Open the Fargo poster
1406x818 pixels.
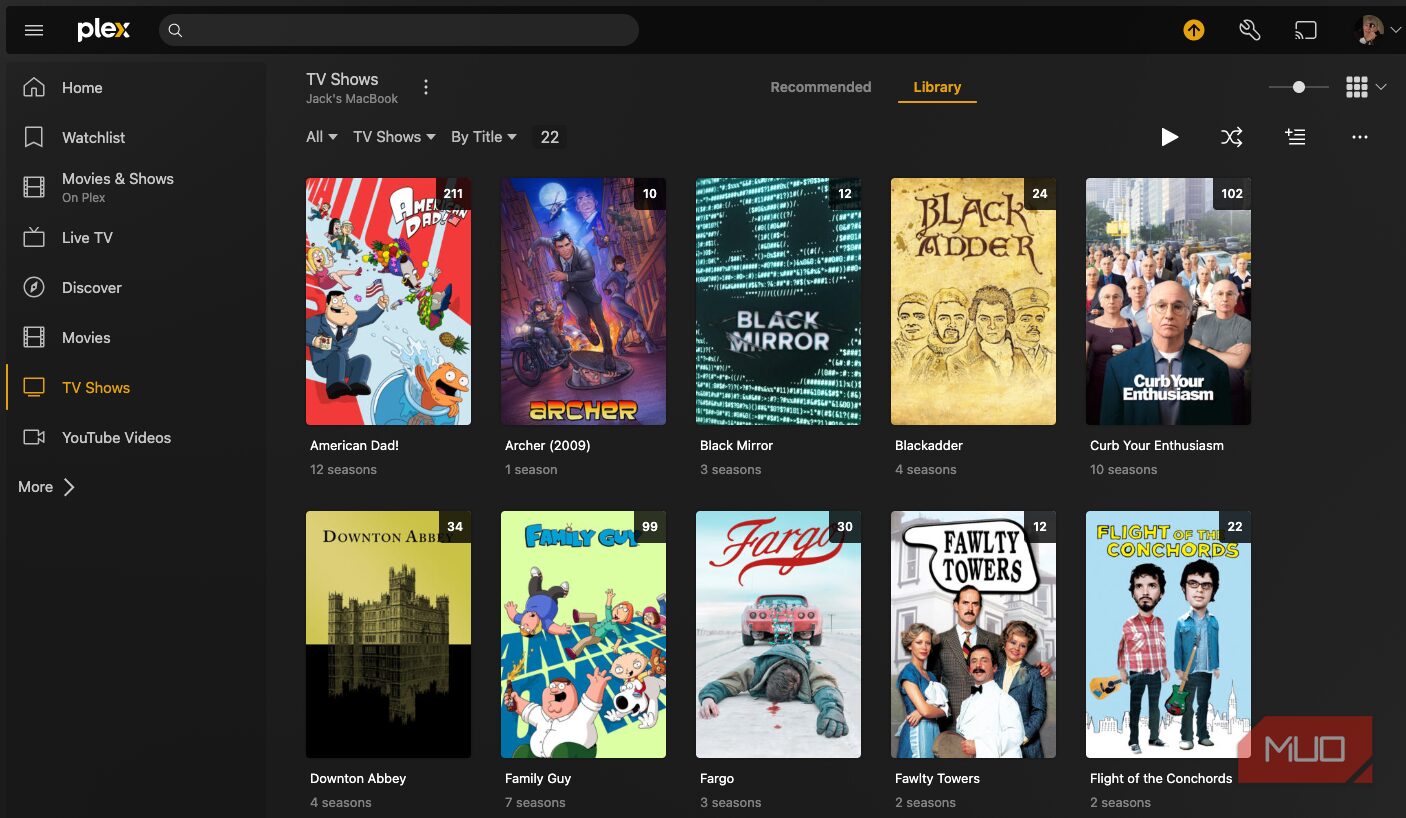tap(778, 634)
